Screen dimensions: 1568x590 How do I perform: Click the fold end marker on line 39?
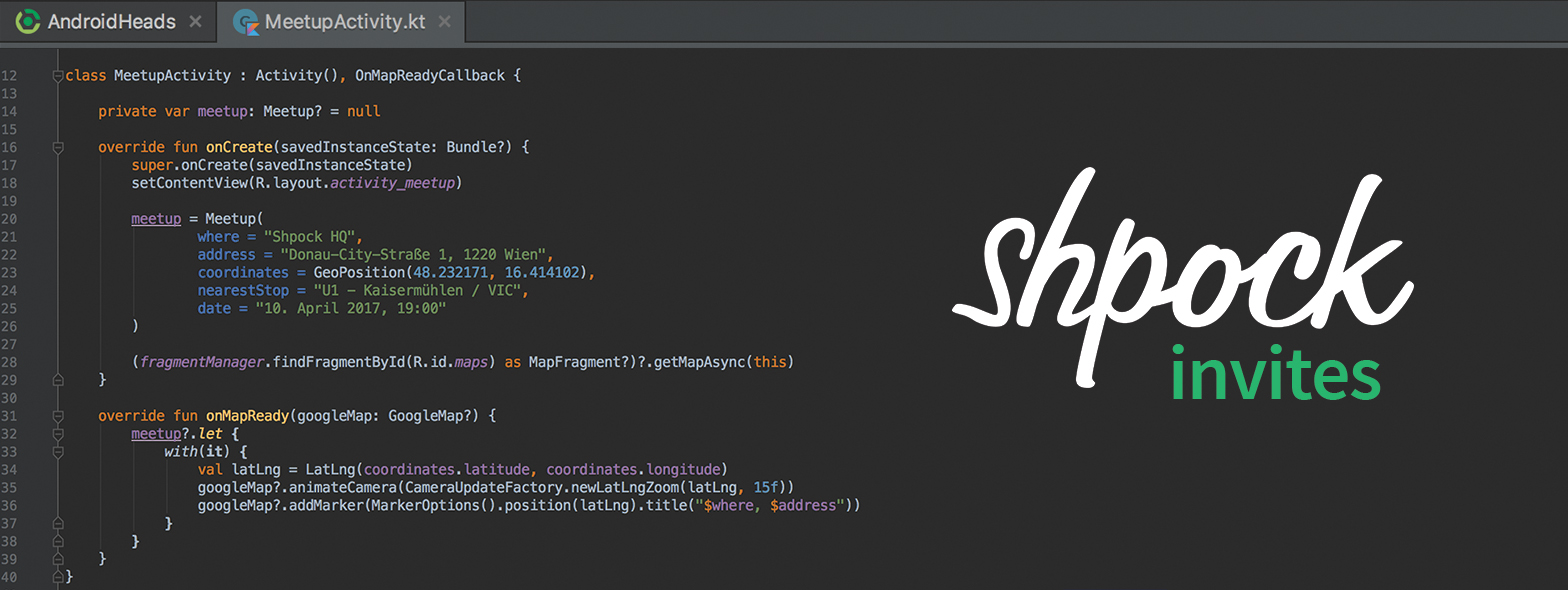pyautogui.click(x=58, y=559)
